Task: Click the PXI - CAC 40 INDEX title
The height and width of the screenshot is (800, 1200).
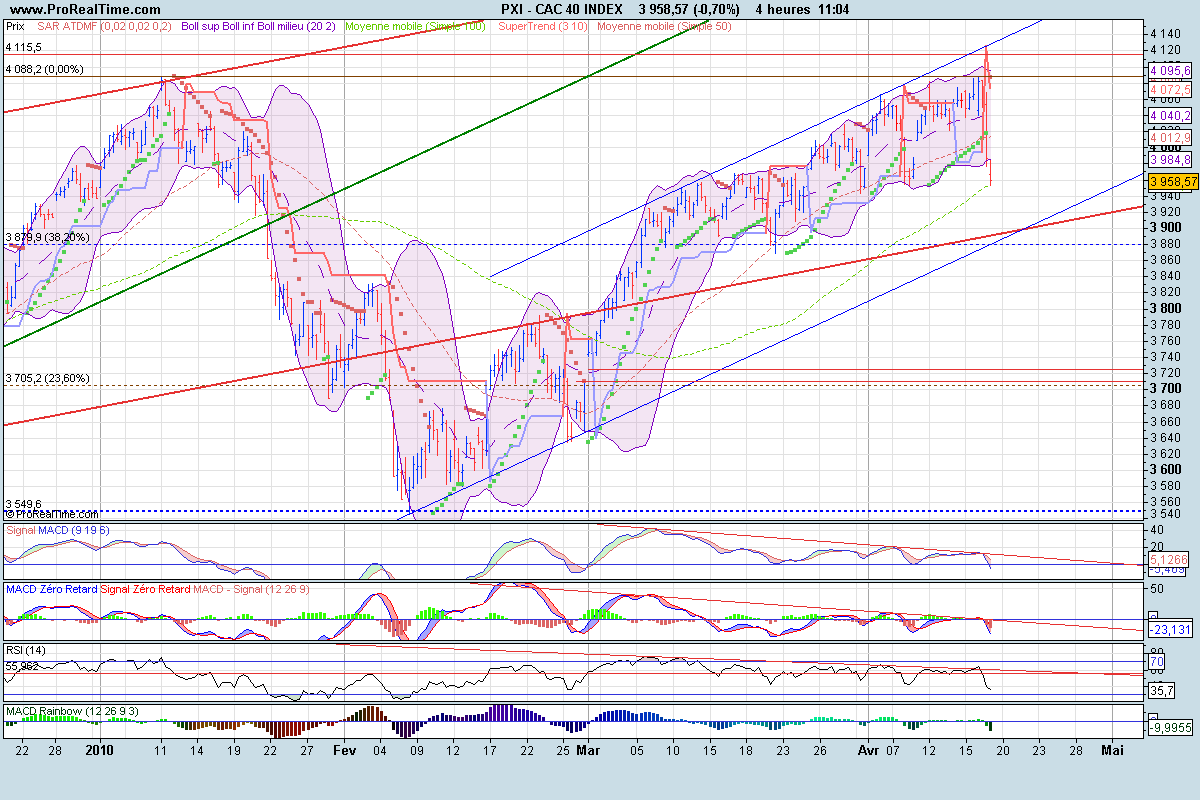Action: (560, 9)
